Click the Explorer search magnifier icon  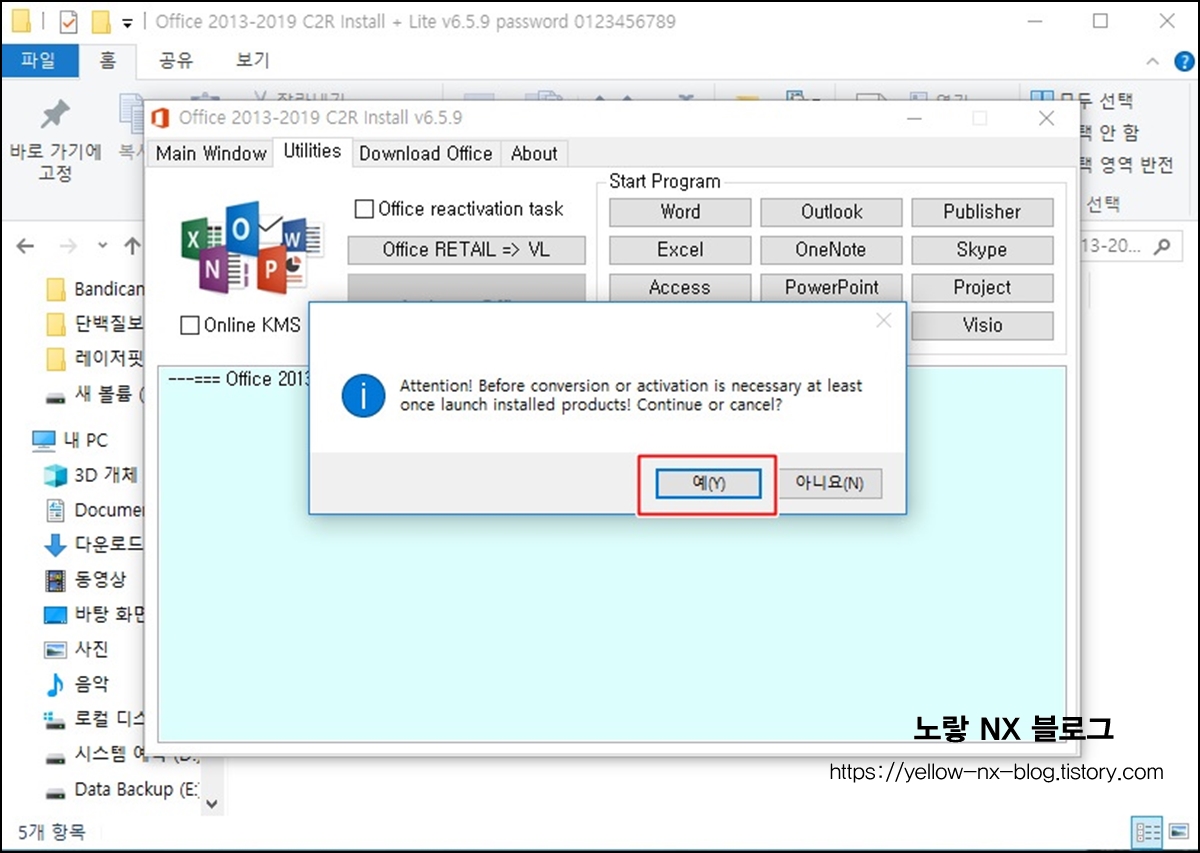(x=1161, y=246)
